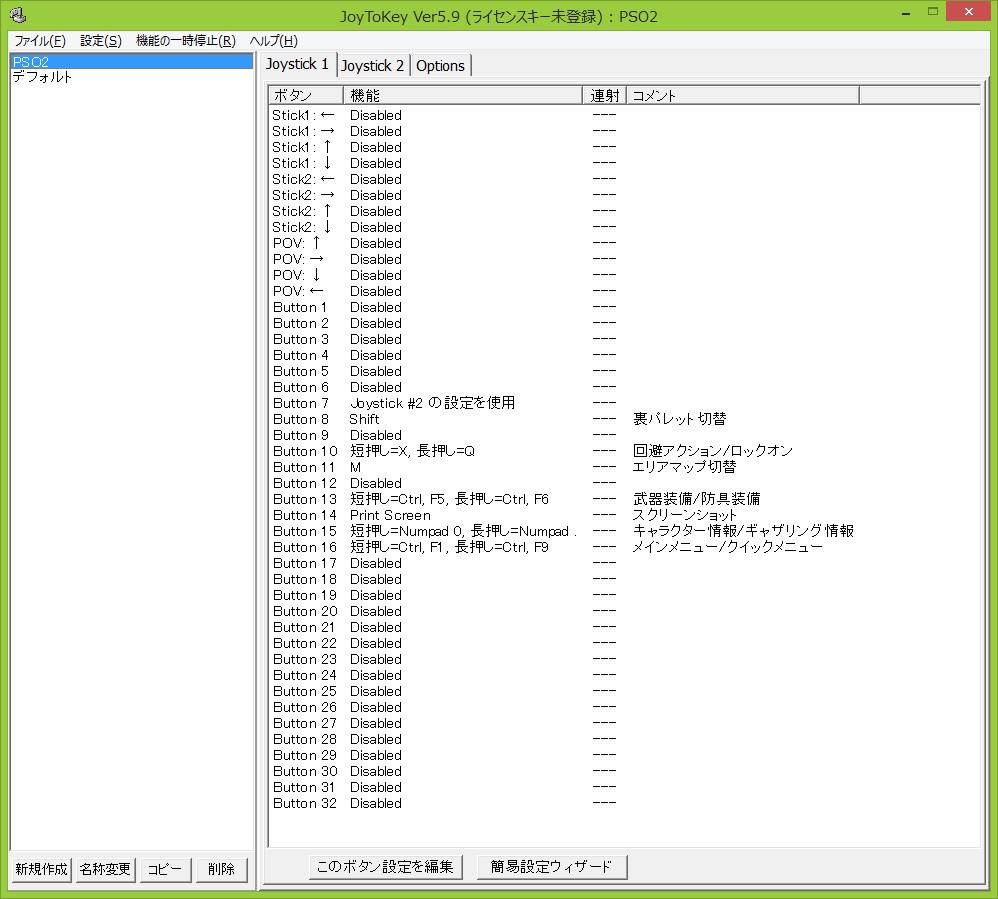Click このボタン設定を編集 button
Image resolution: width=998 pixels, height=899 pixels.
pyautogui.click(x=385, y=867)
